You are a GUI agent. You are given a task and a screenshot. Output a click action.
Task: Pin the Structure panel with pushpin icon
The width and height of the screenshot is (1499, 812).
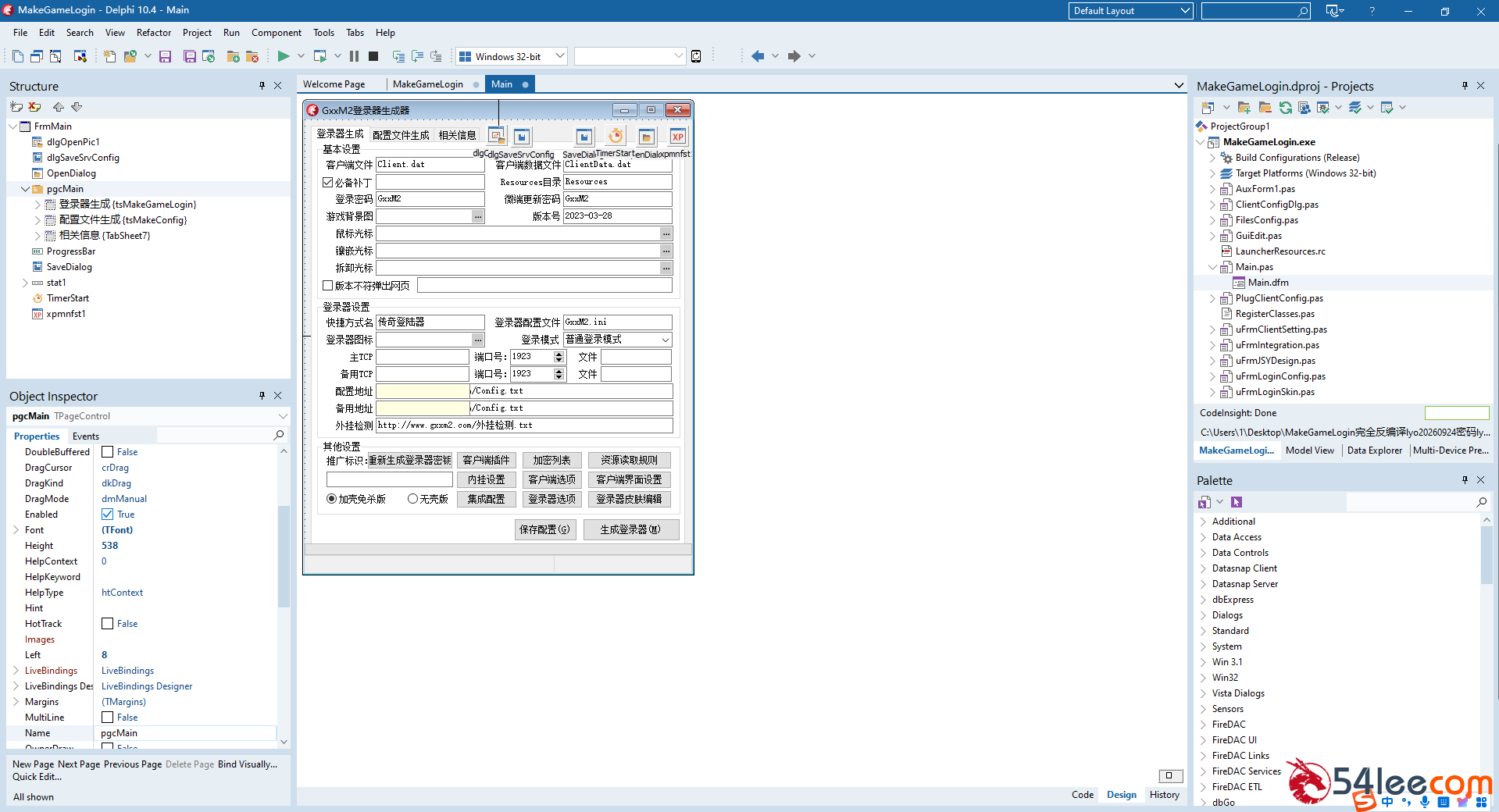click(x=262, y=86)
